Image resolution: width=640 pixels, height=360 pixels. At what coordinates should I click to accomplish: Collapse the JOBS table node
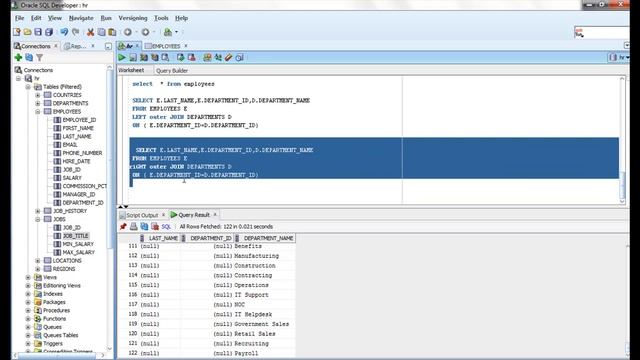(38, 219)
